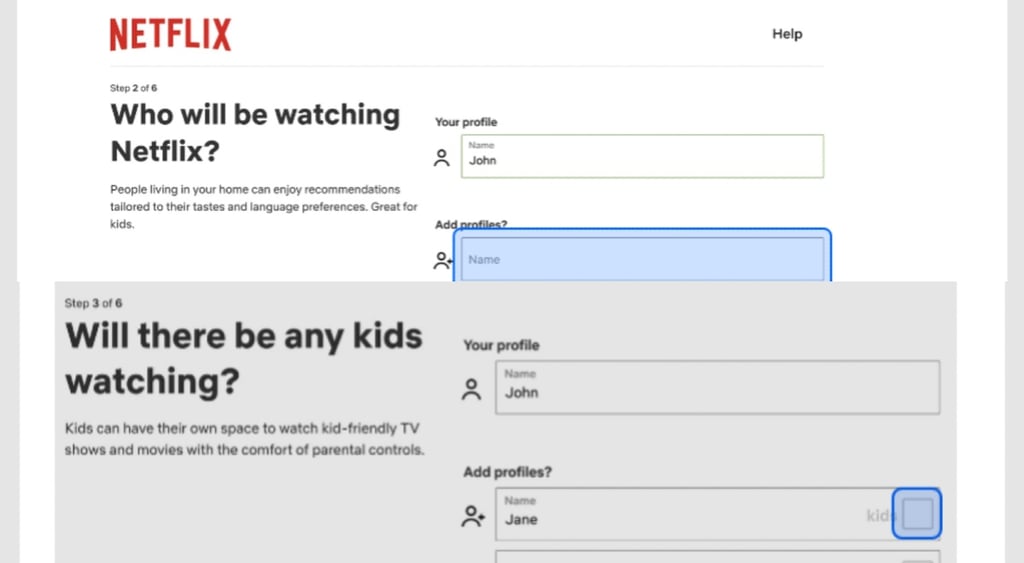This screenshot has width=1024, height=563.
Task: Click the 'Who will be watching Netflix?' heading
Action: coord(255,133)
